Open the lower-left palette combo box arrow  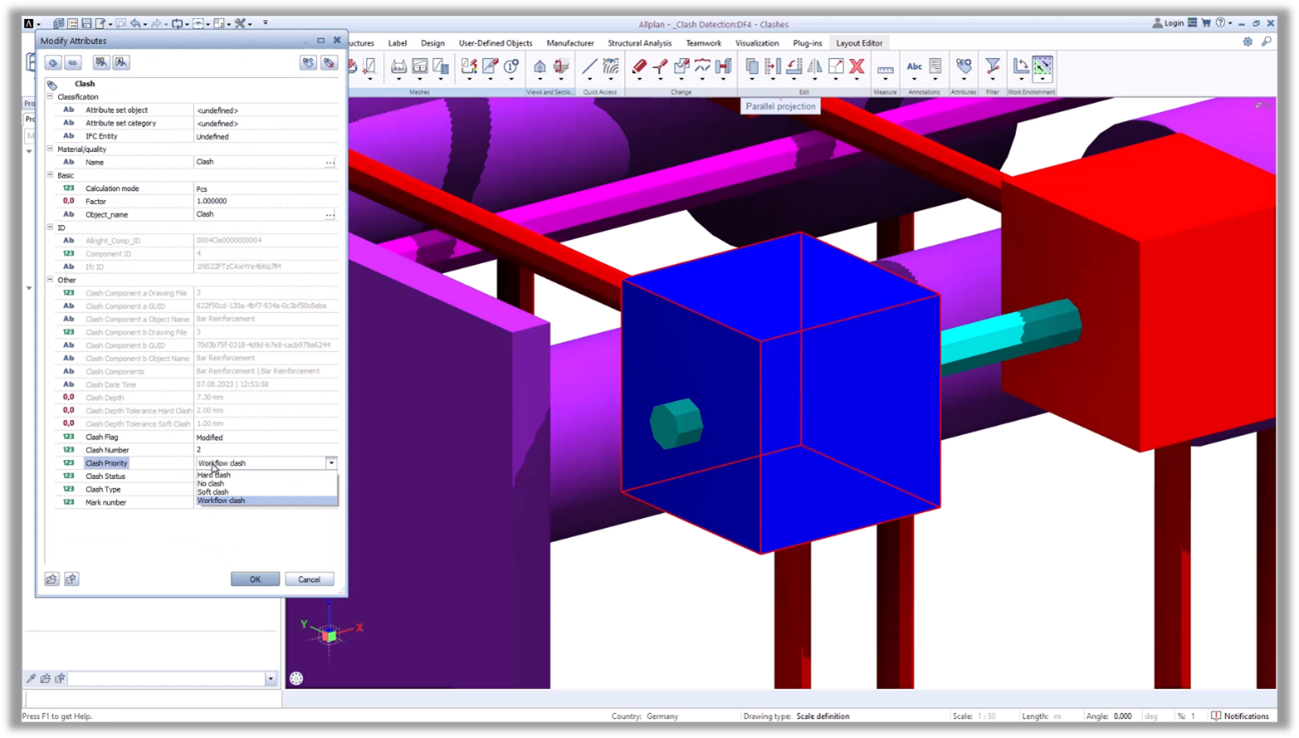tap(270, 679)
